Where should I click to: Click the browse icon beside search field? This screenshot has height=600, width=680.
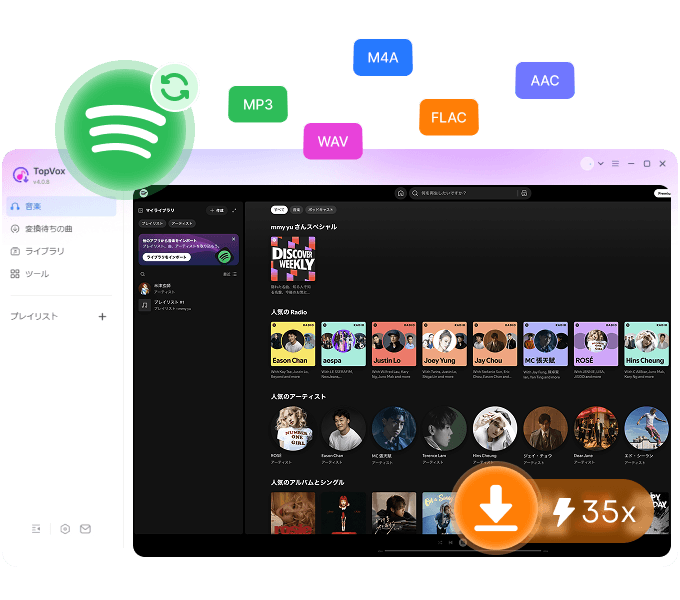click(x=524, y=193)
